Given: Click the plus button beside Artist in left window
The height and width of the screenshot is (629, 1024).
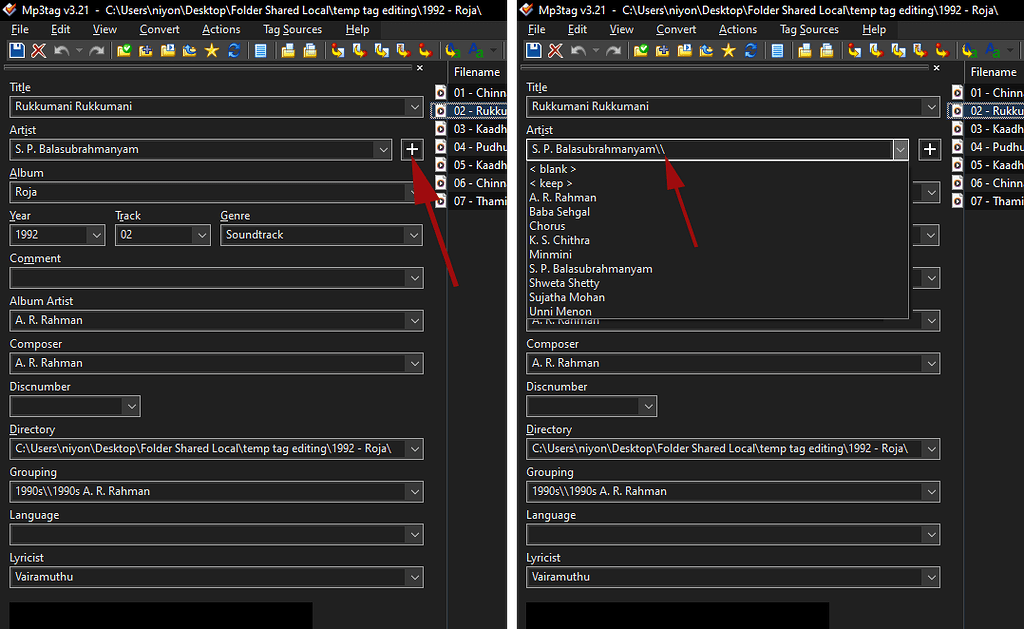Looking at the screenshot, I should (x=412, y=150).
